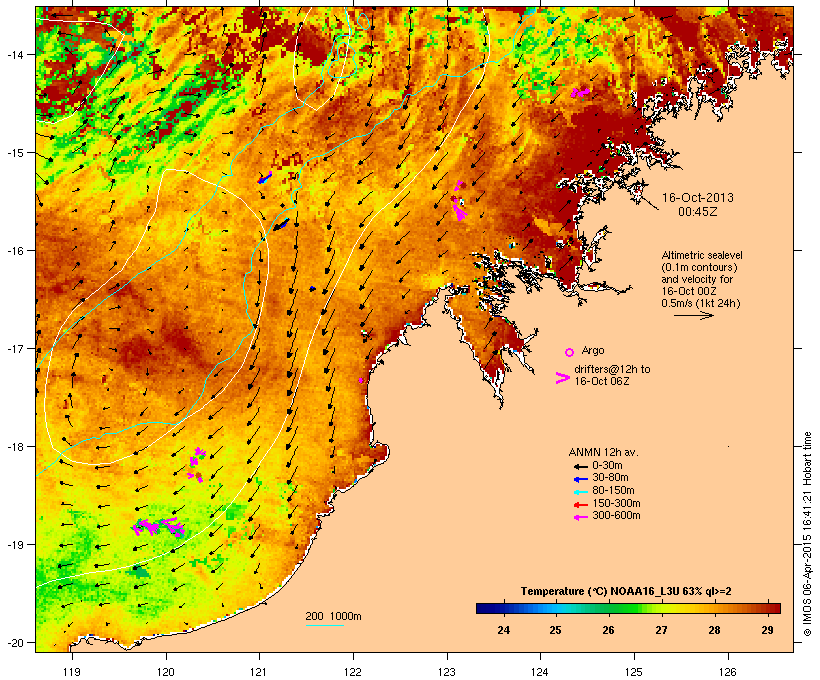The width and height of the screenshot is (820, 680).
Task: Click the Altimetric sealevel text line
Action: click(702, 255)
